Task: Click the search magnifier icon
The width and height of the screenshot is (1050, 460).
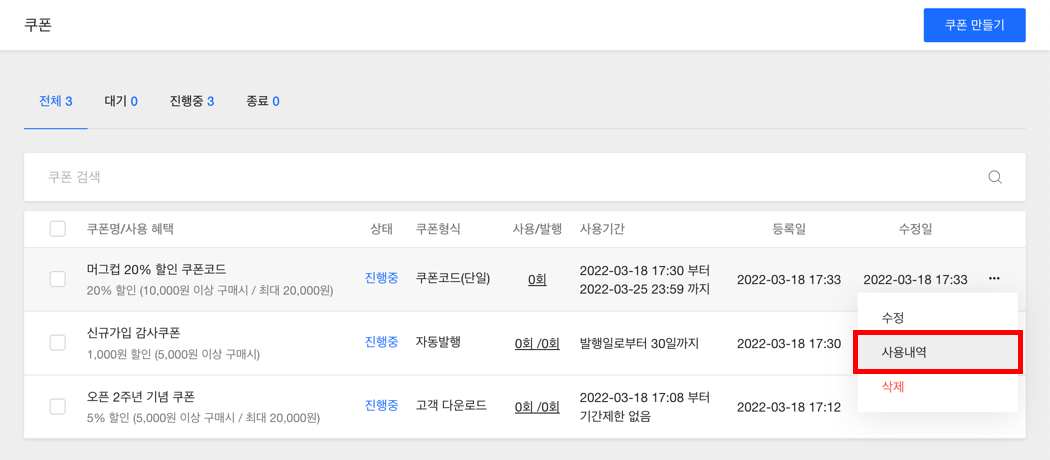Action: [995, 177]
